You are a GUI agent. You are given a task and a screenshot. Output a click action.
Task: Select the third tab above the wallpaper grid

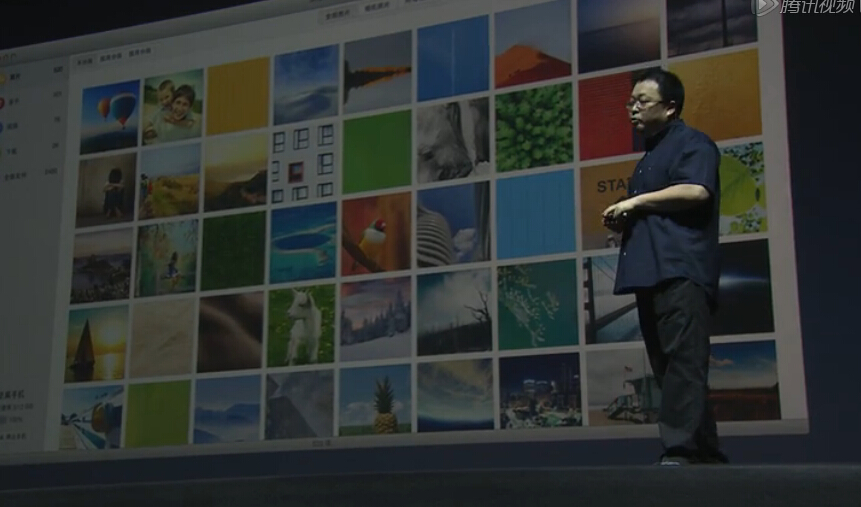pos(139,53)
